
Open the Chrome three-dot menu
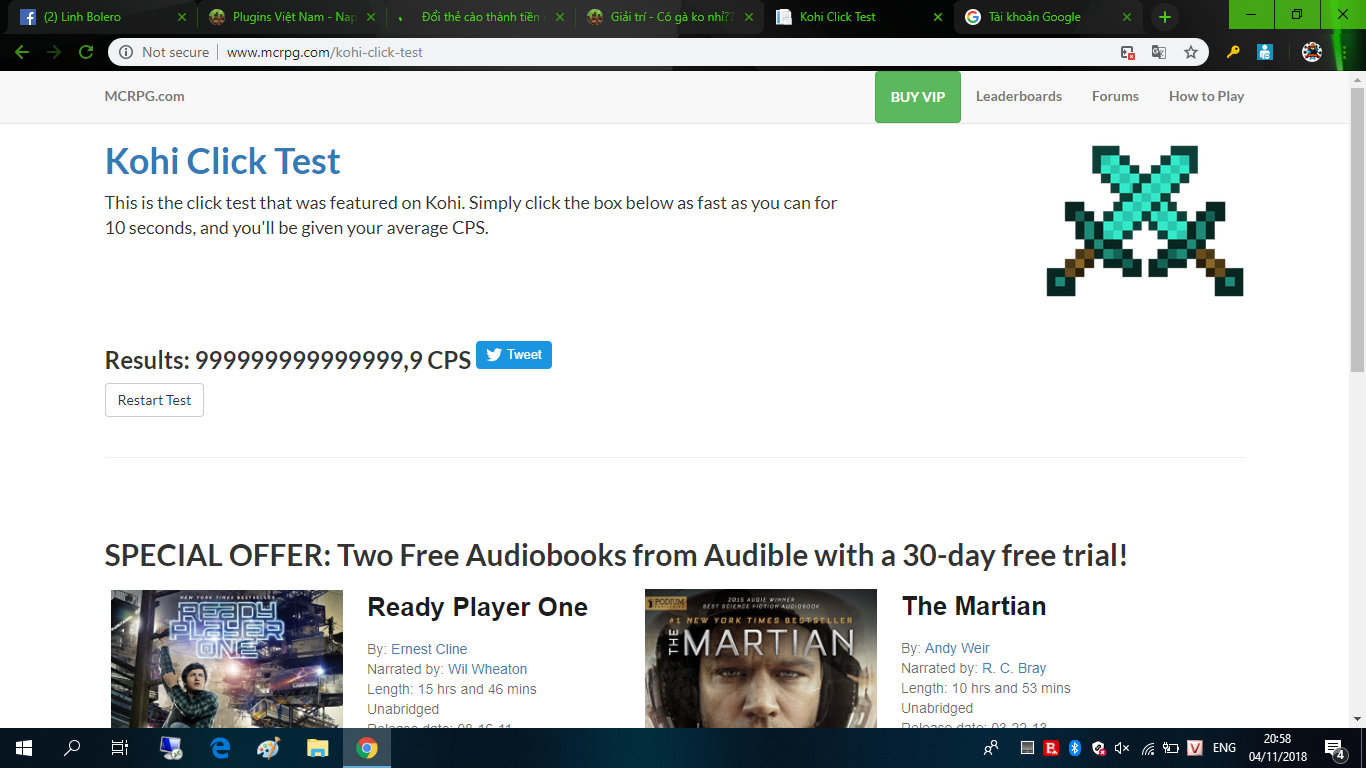pyautogui.click(x=1343, y=52)
